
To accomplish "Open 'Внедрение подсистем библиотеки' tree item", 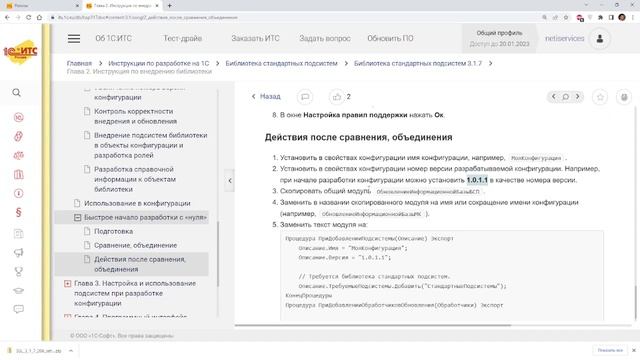I will click(x=151, y=145).
